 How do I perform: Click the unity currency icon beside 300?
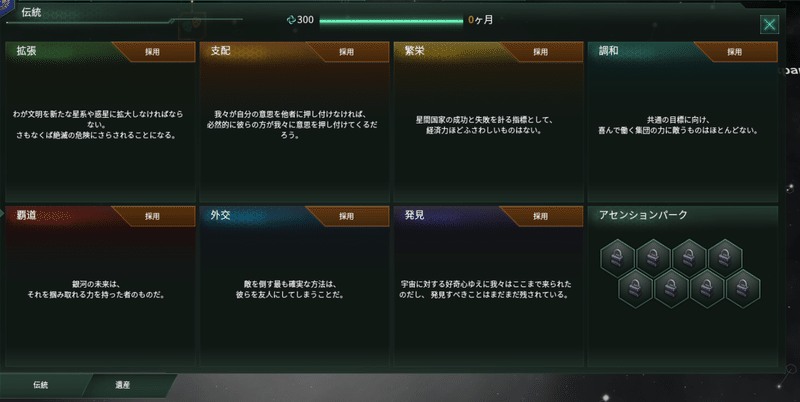291,20
